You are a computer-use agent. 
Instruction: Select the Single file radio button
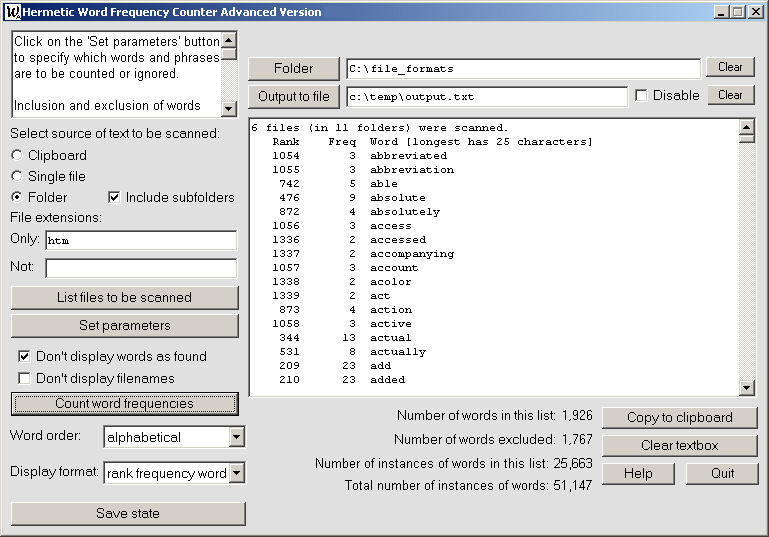(x=17, y=176)
